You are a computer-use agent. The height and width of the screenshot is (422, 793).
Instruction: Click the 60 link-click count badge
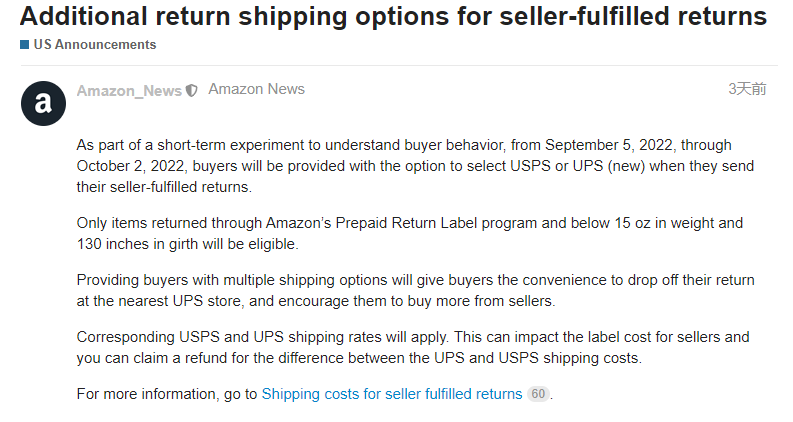pos(538,394)
